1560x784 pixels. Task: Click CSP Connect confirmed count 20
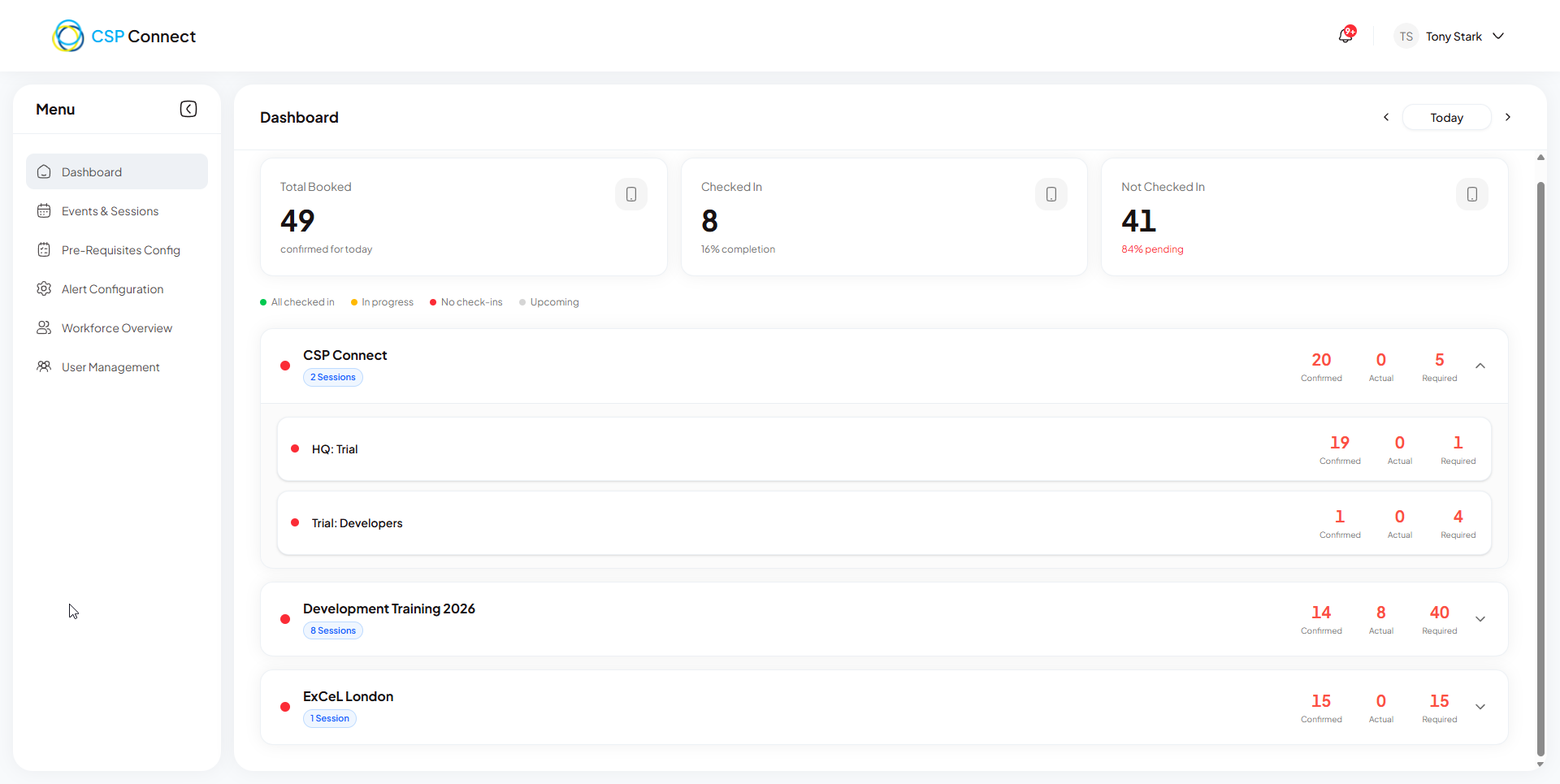point(1321,360)
